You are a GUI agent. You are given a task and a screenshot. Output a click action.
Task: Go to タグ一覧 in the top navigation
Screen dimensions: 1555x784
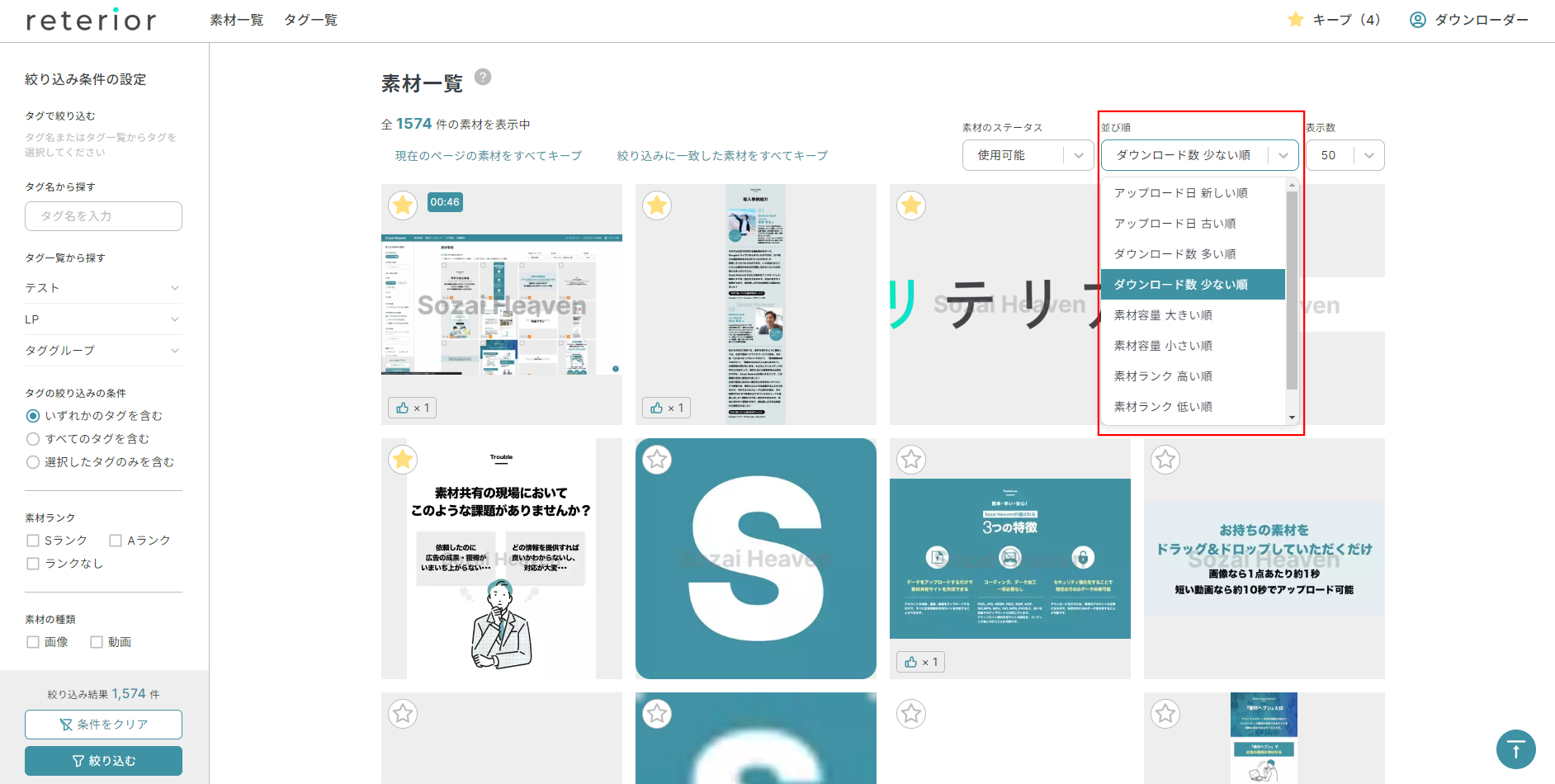click(x=310, y=20)
